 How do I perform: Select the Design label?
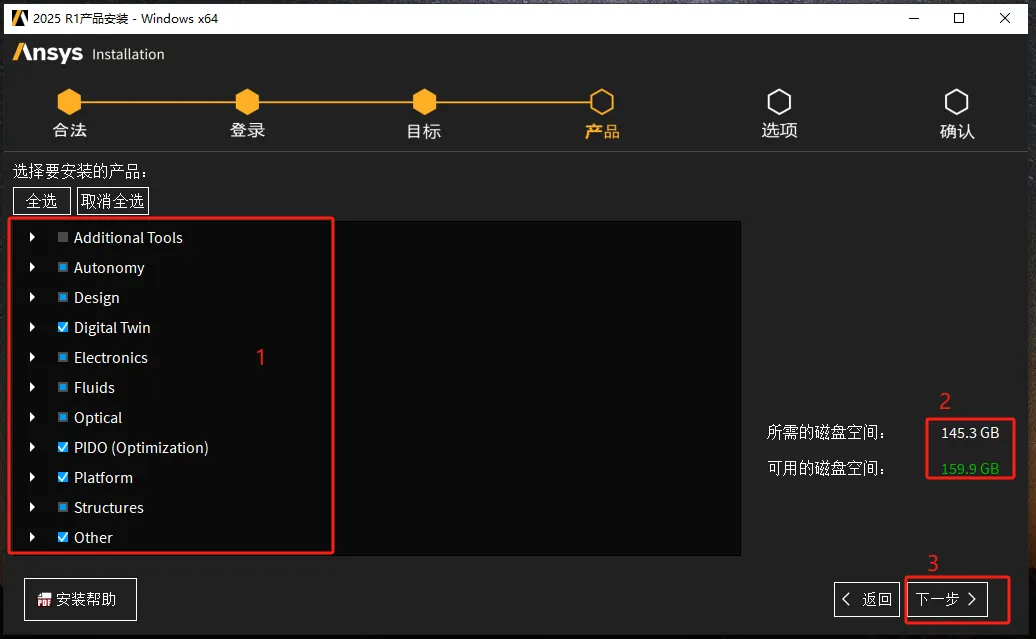click(x=96, y=297)
